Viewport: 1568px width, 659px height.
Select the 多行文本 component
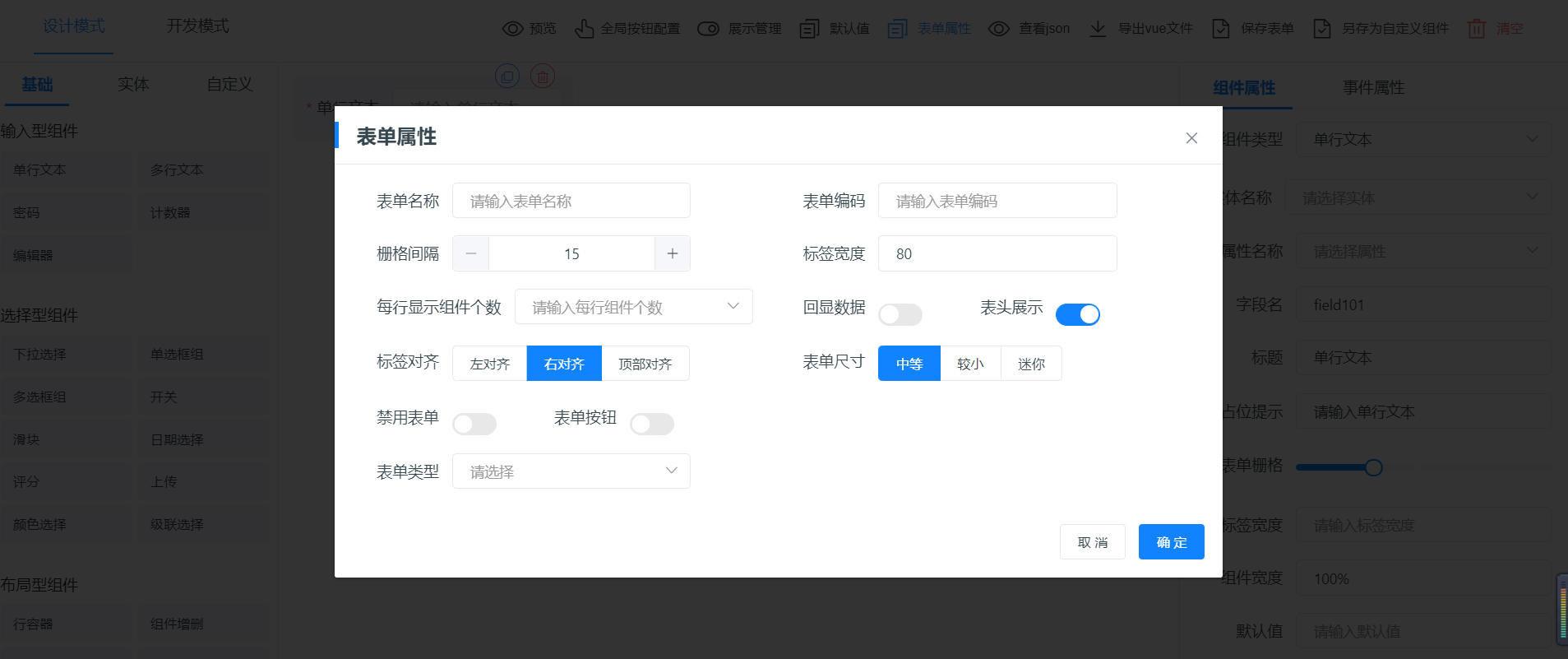tap(203, 169)
